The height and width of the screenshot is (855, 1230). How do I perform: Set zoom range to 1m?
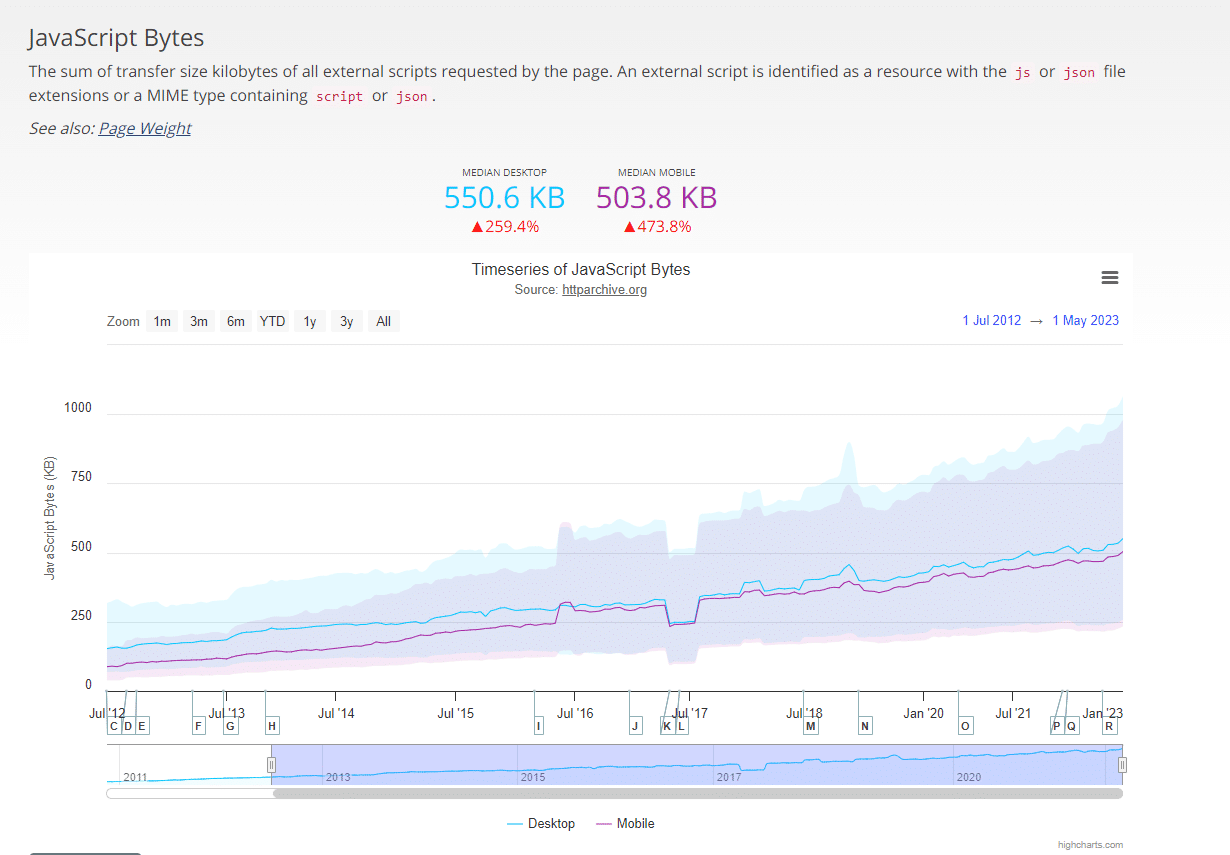tap(162, 322)
